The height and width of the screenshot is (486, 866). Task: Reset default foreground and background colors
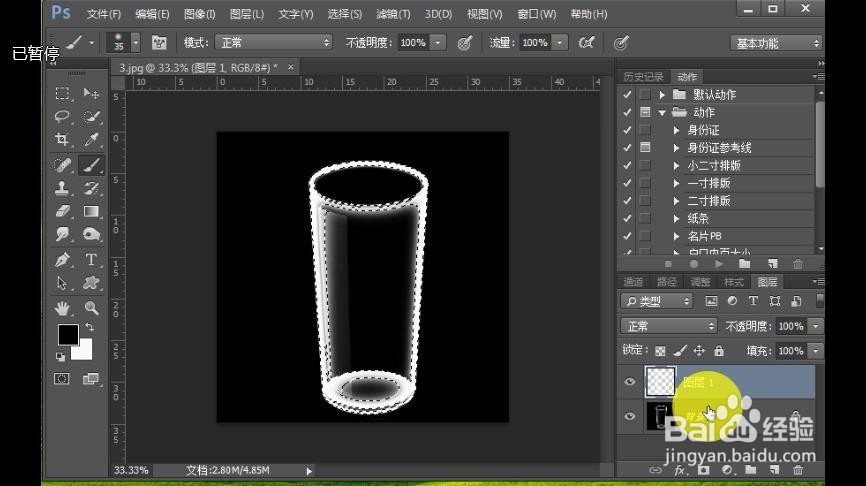coord(60,357)
